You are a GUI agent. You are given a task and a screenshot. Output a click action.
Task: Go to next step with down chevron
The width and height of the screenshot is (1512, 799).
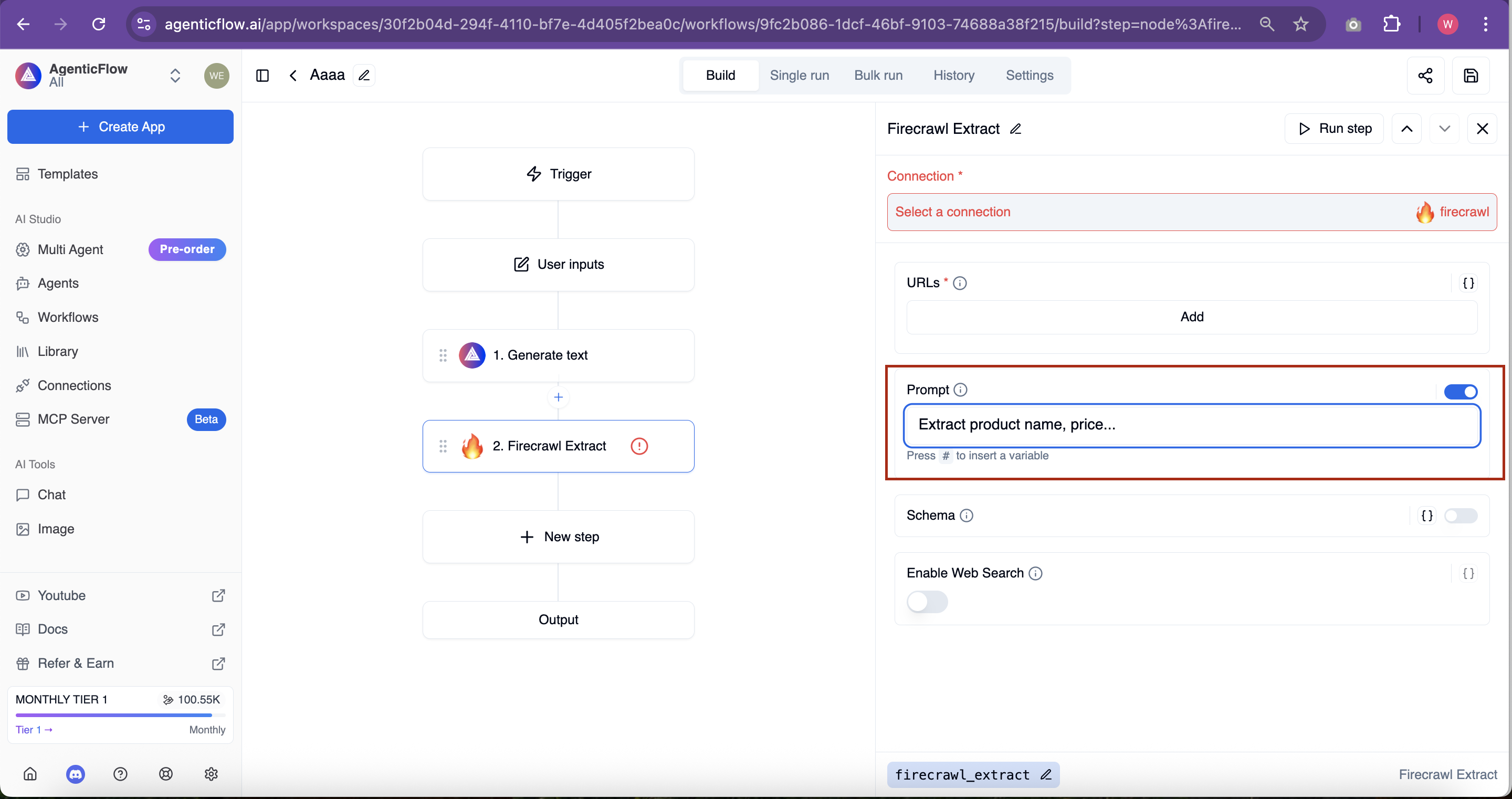click(x=1444, y=129)
